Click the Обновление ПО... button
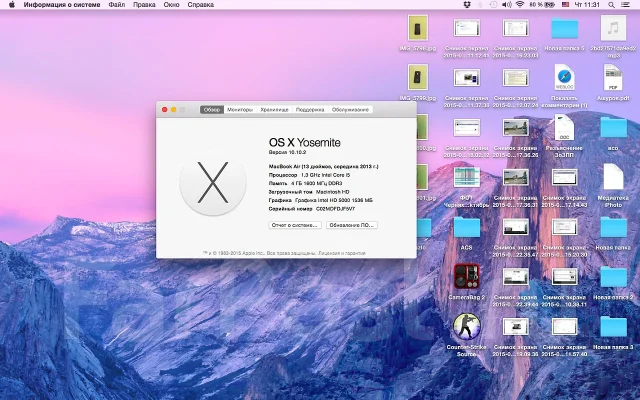 pyautogui.click(x=351, y=225)
